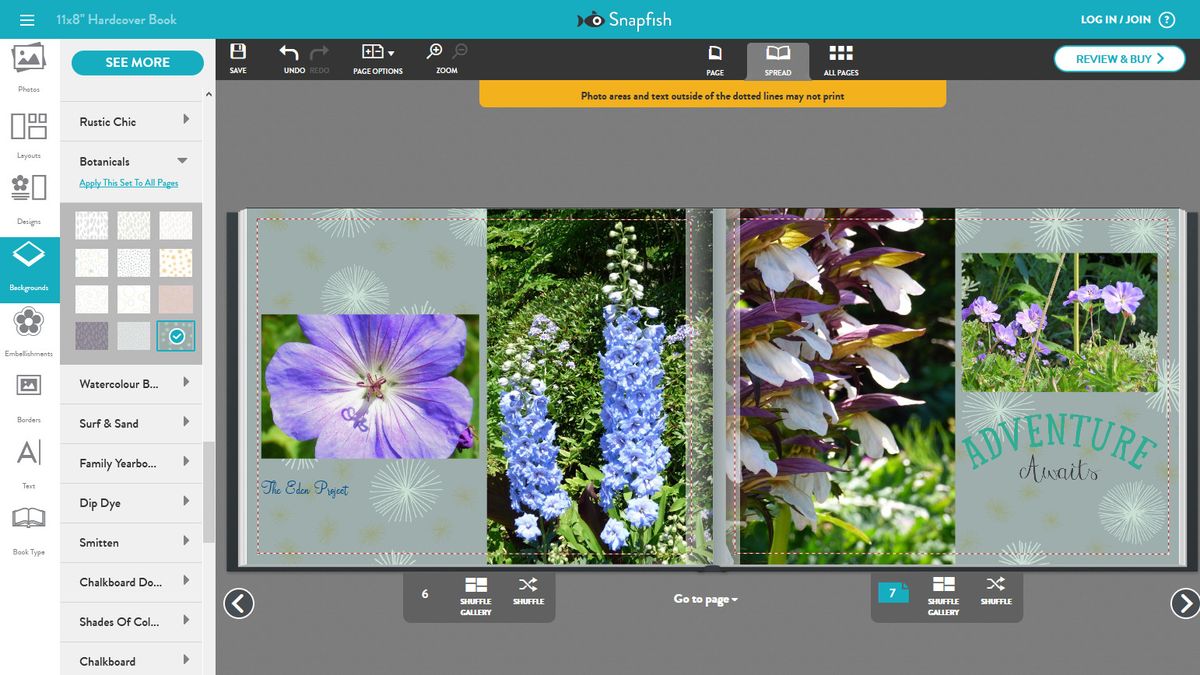
Task: Click Log In / Join
Action: pyautogui.click(x=1115, y=20)
